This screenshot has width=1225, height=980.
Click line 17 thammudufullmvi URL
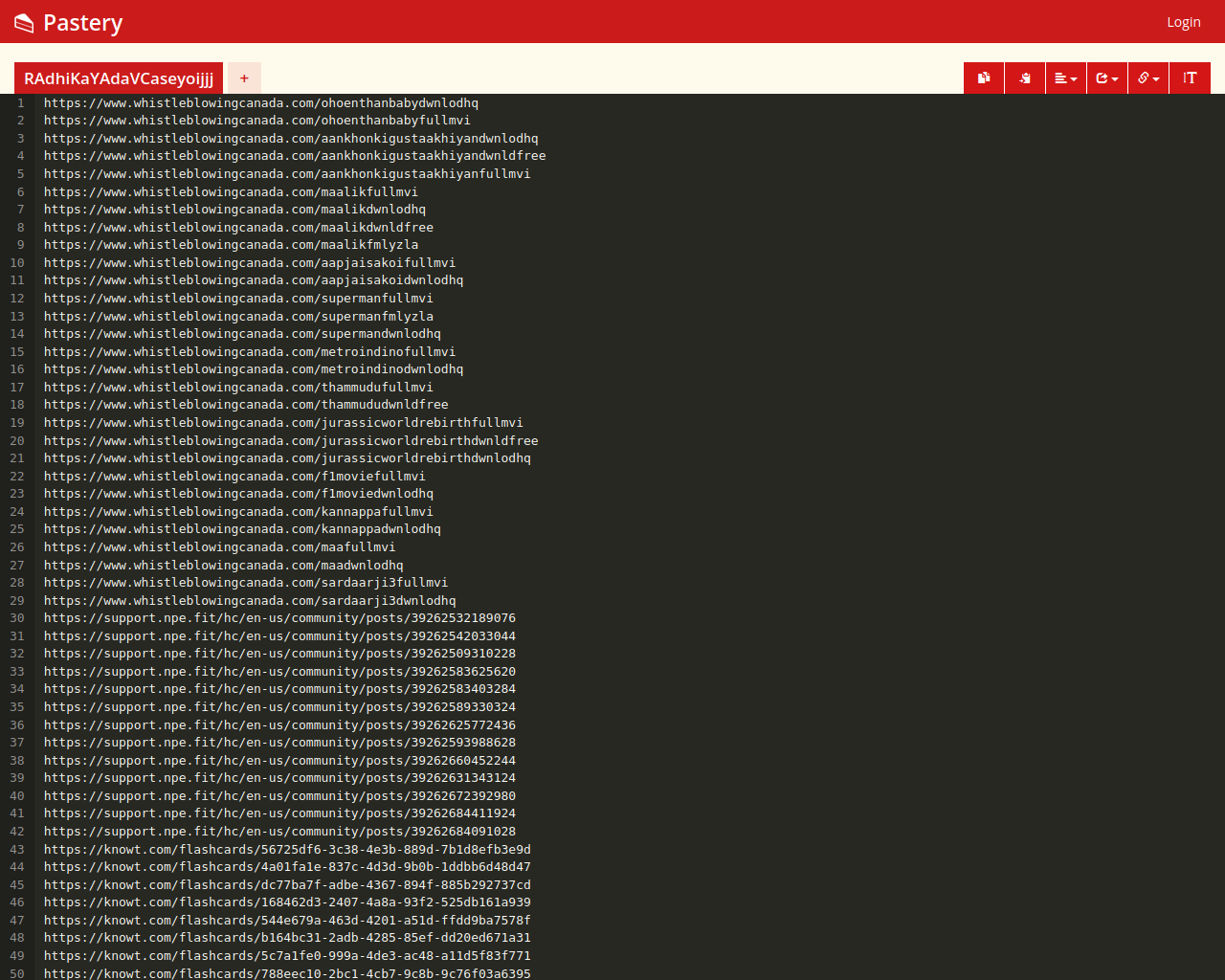(238, 388)
